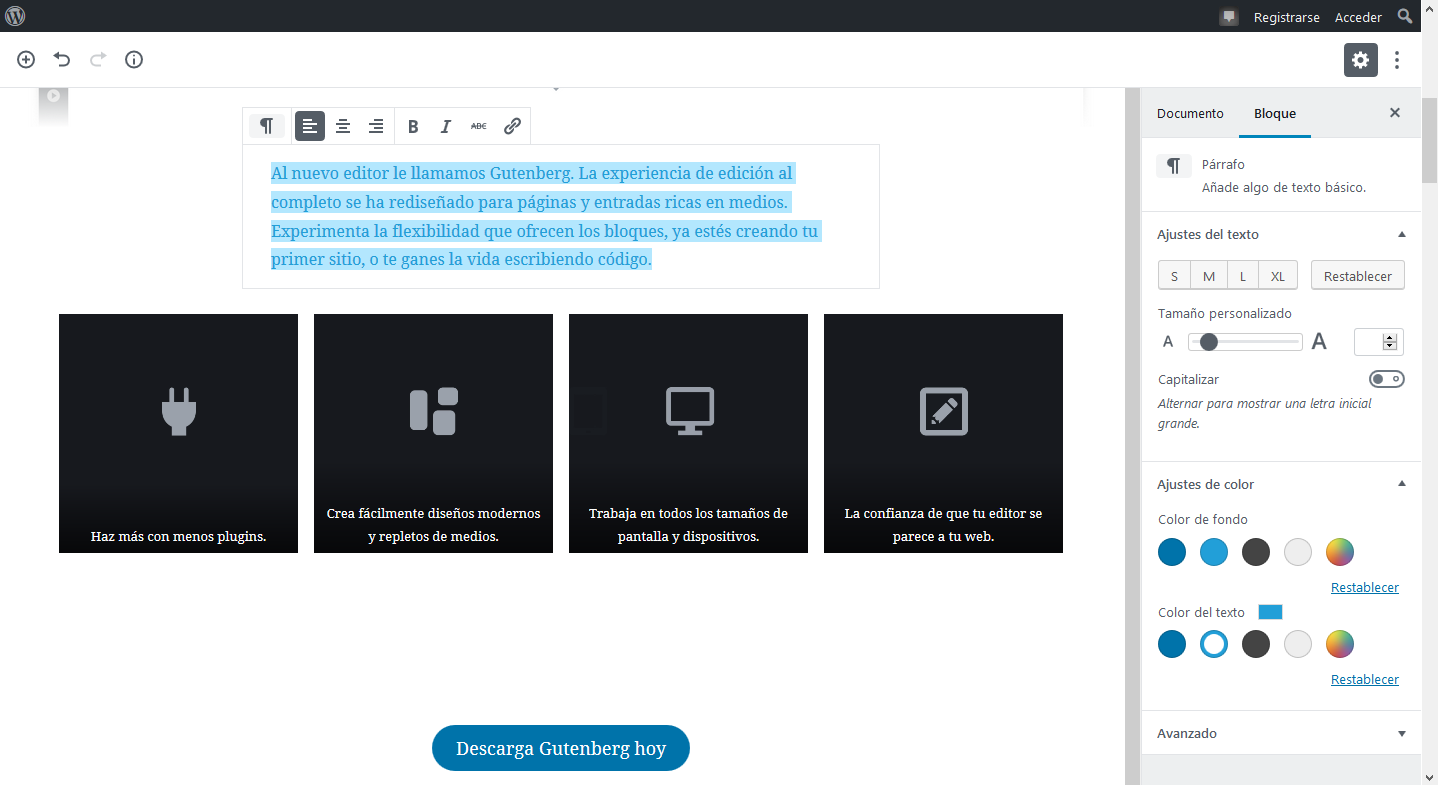Click the large A font size icon
1440x785 pixels.
coord(1319,342)
